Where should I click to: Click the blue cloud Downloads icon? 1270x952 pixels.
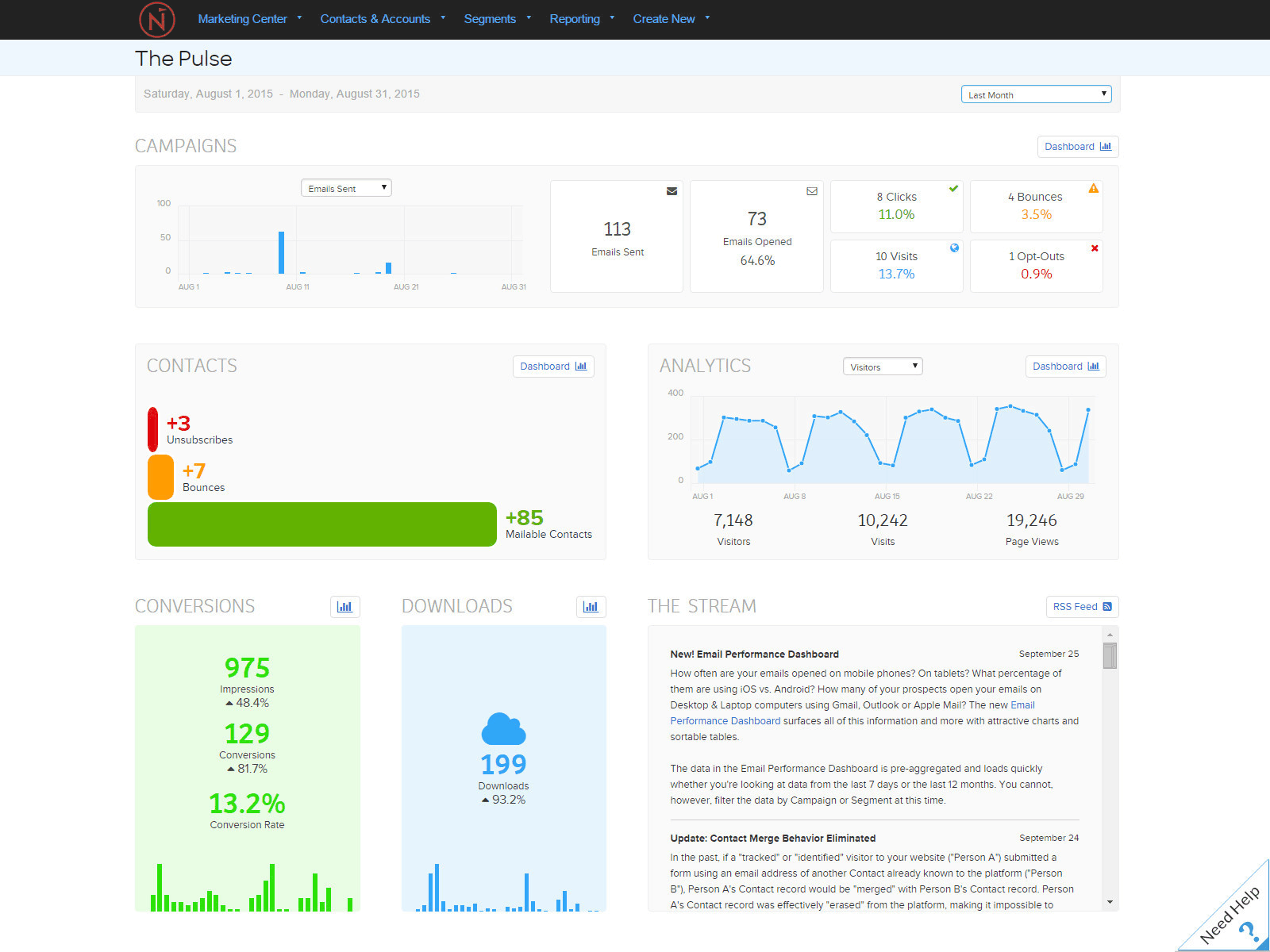[503, 729]
